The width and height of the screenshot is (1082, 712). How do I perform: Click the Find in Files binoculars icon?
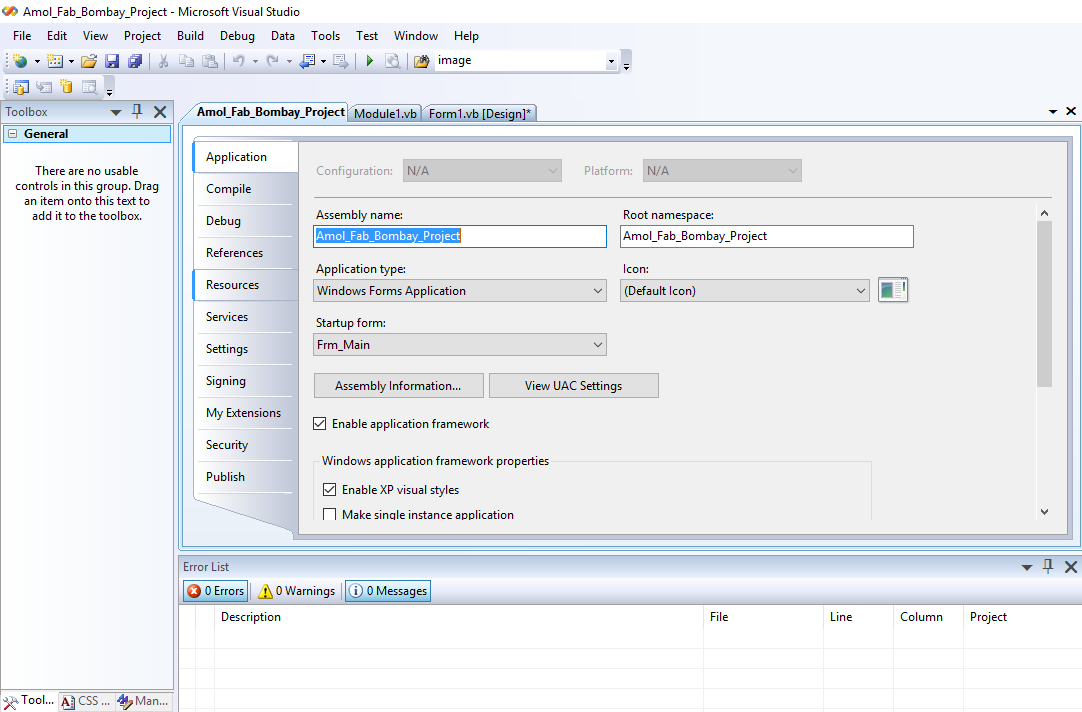pos(422,61)
